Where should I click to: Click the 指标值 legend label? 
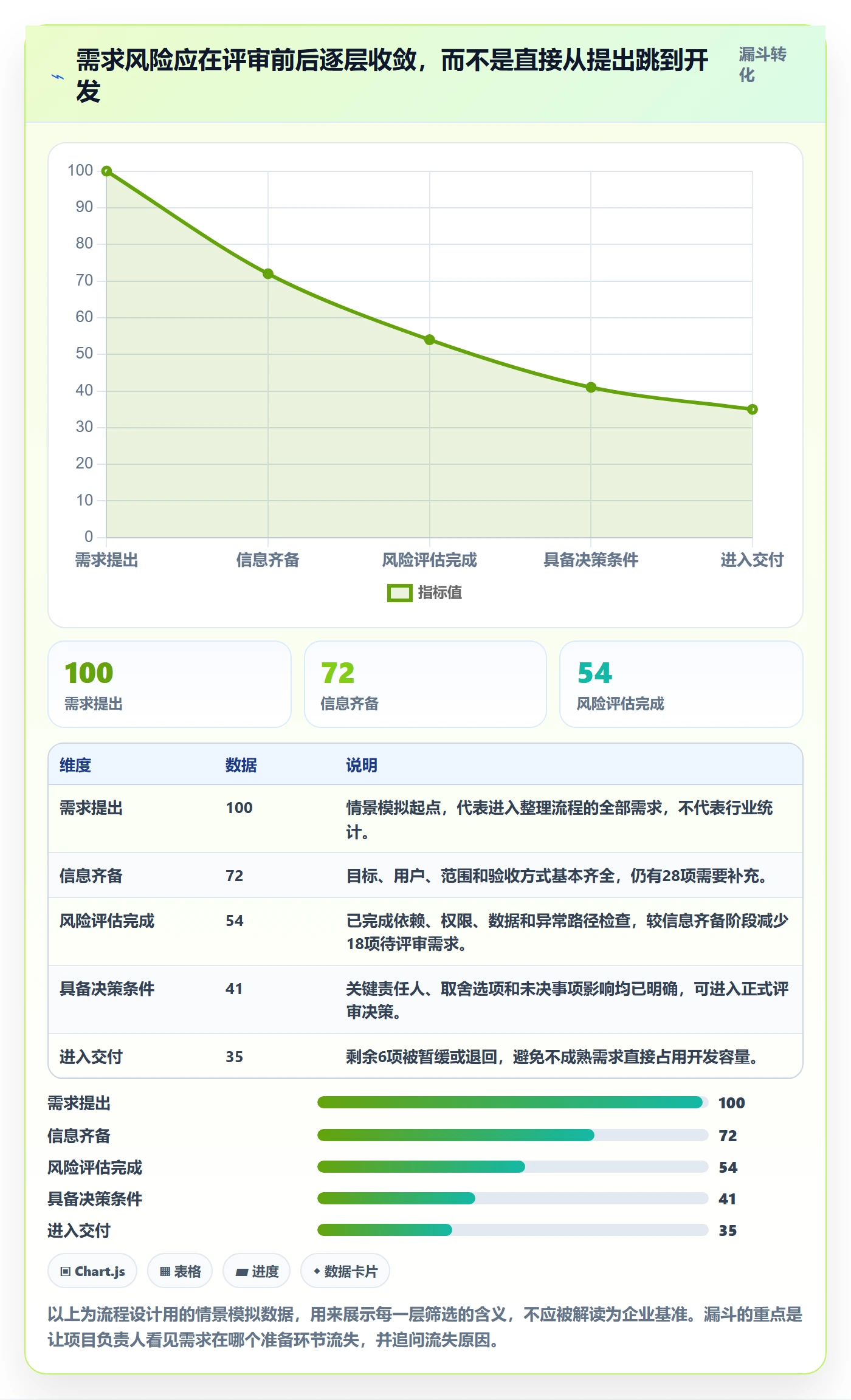[x=440, y=593]
